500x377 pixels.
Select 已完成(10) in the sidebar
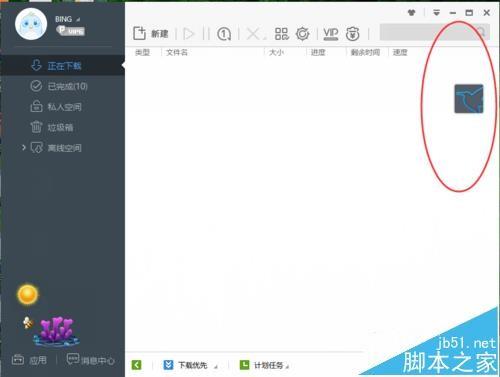pos(62,86)
